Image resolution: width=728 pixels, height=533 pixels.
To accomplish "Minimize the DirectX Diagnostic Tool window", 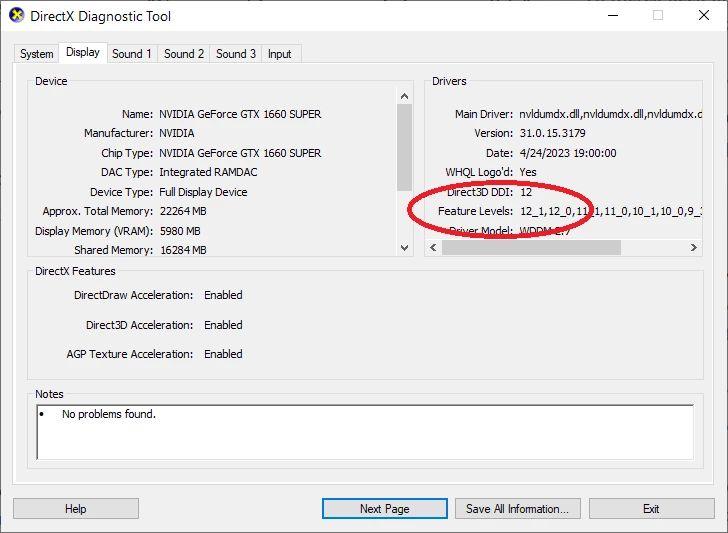I will tap(613, 15).
